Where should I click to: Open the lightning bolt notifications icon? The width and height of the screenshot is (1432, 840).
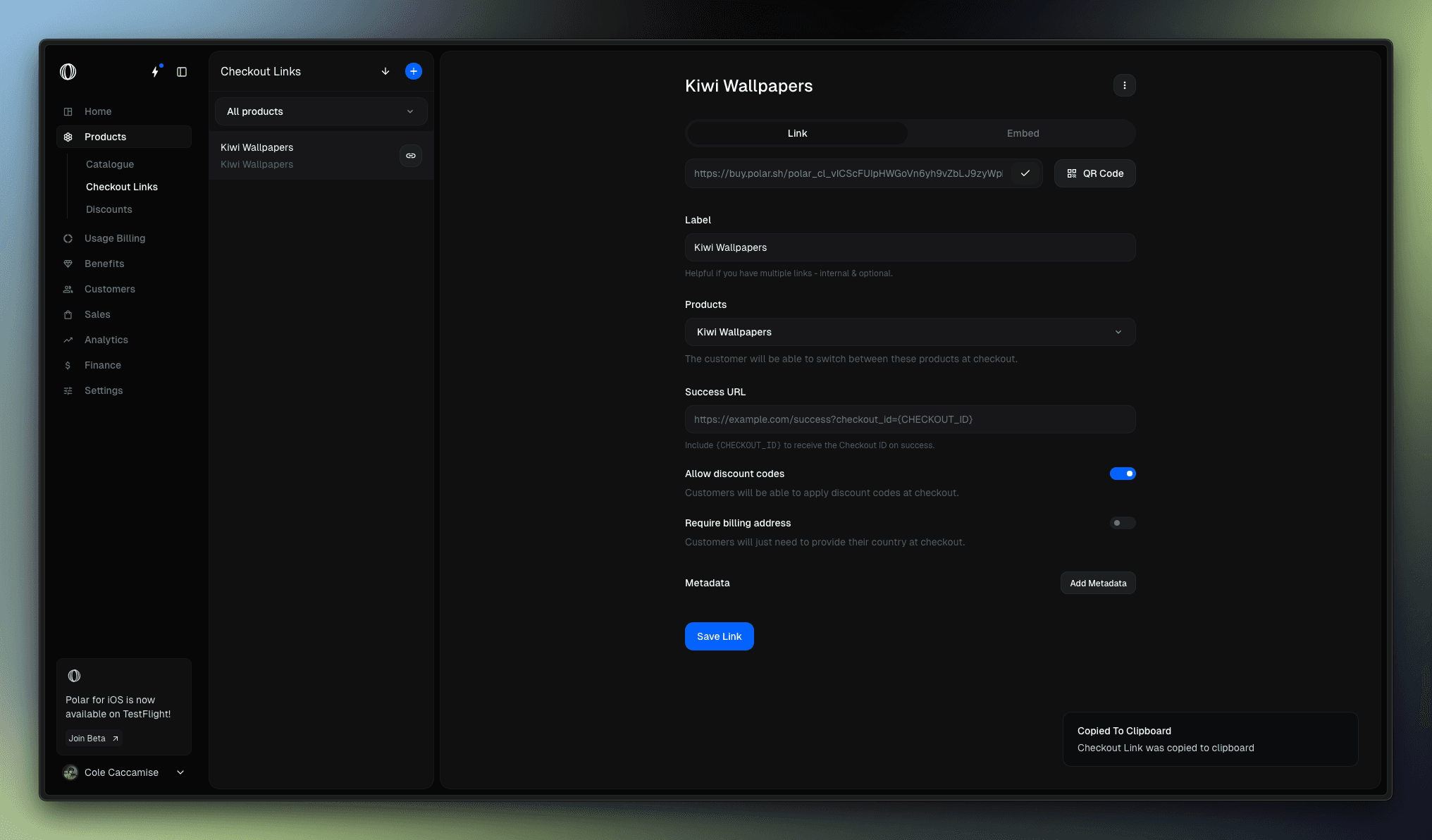tap(156, 72)
